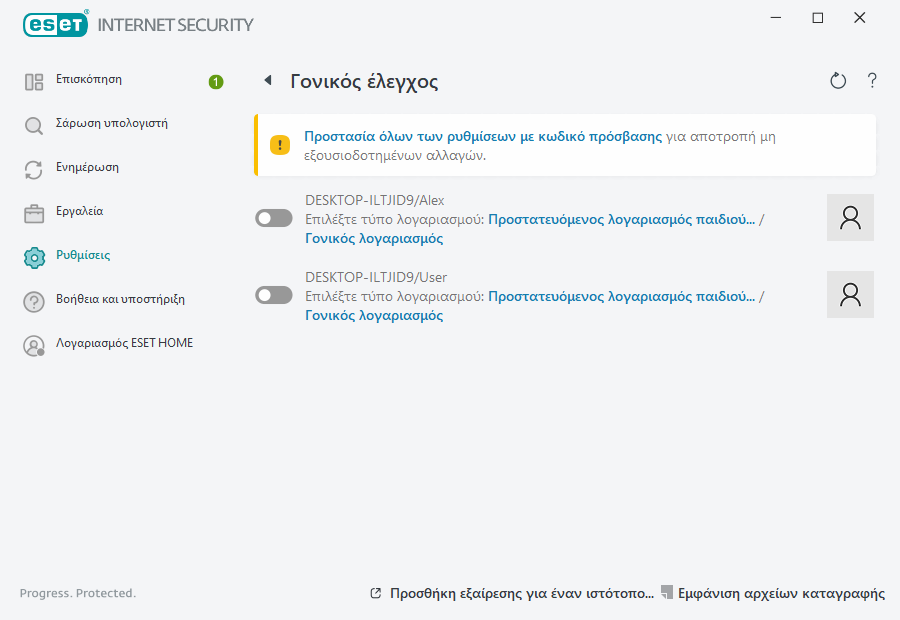
Task: Click the user avatar icon for User's account
Action: [850, 294]
